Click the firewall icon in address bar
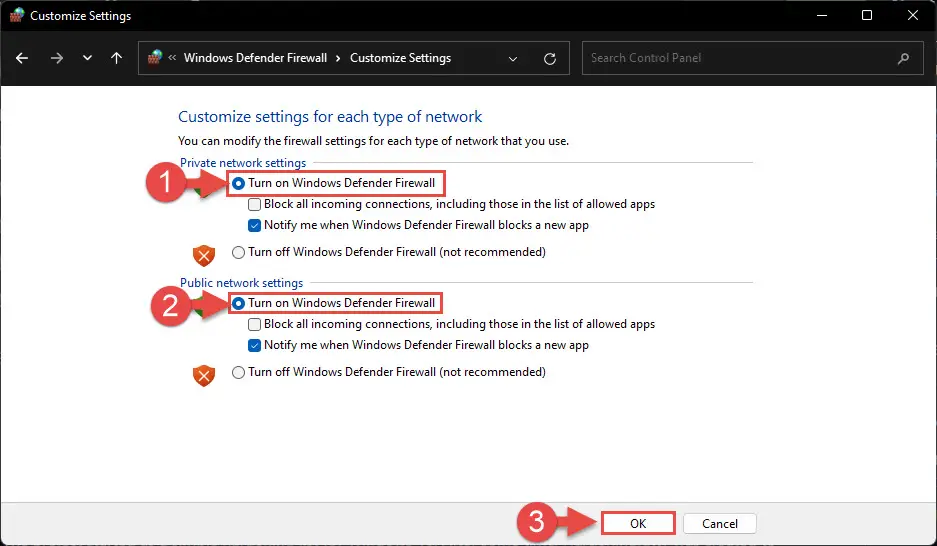 click(155, 57)
